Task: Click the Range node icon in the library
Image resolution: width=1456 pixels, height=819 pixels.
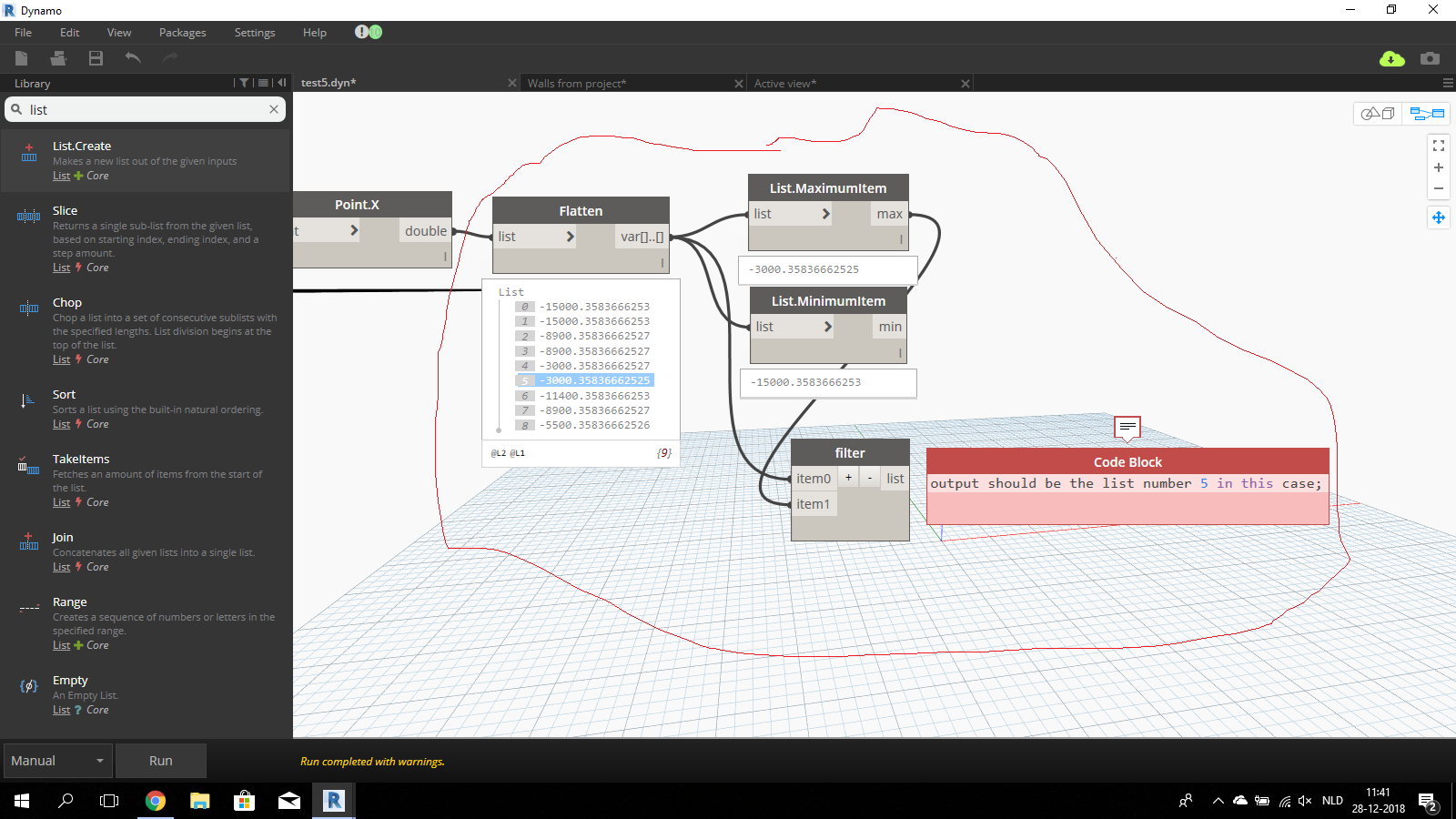Action: pos(29,608)
